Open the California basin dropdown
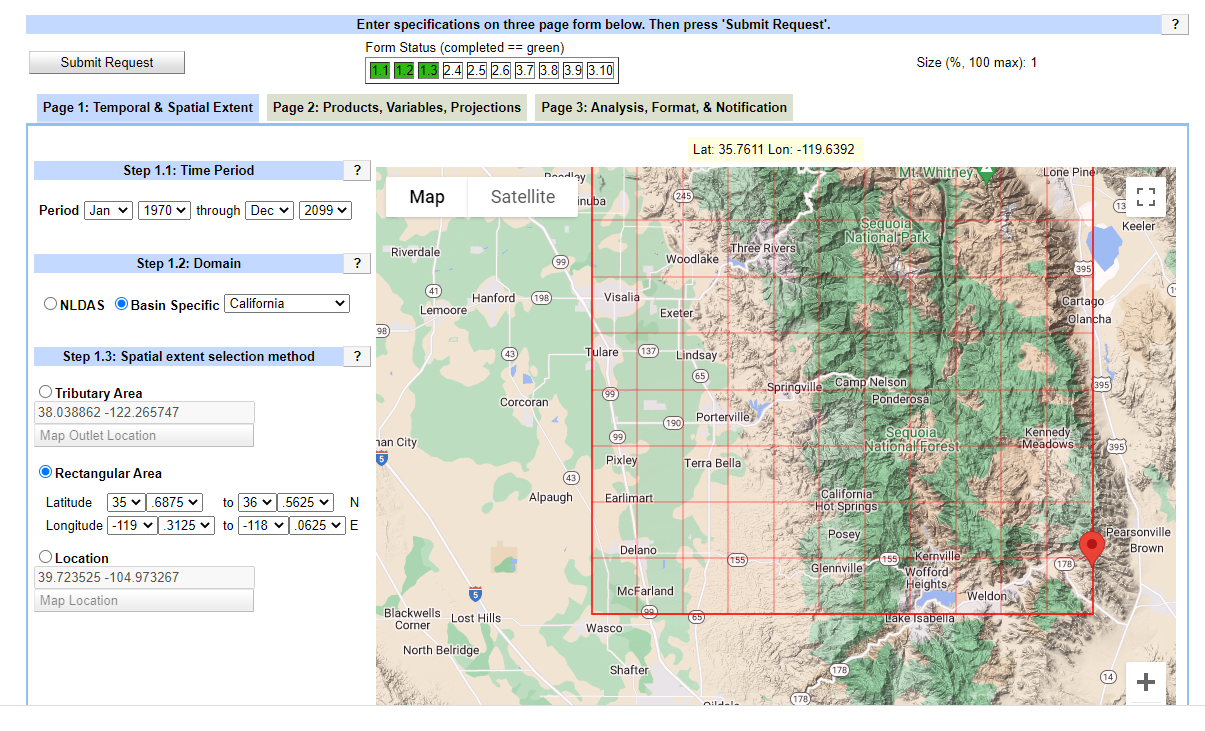Viewport: 1205px width, 731px height. (287, 303)
